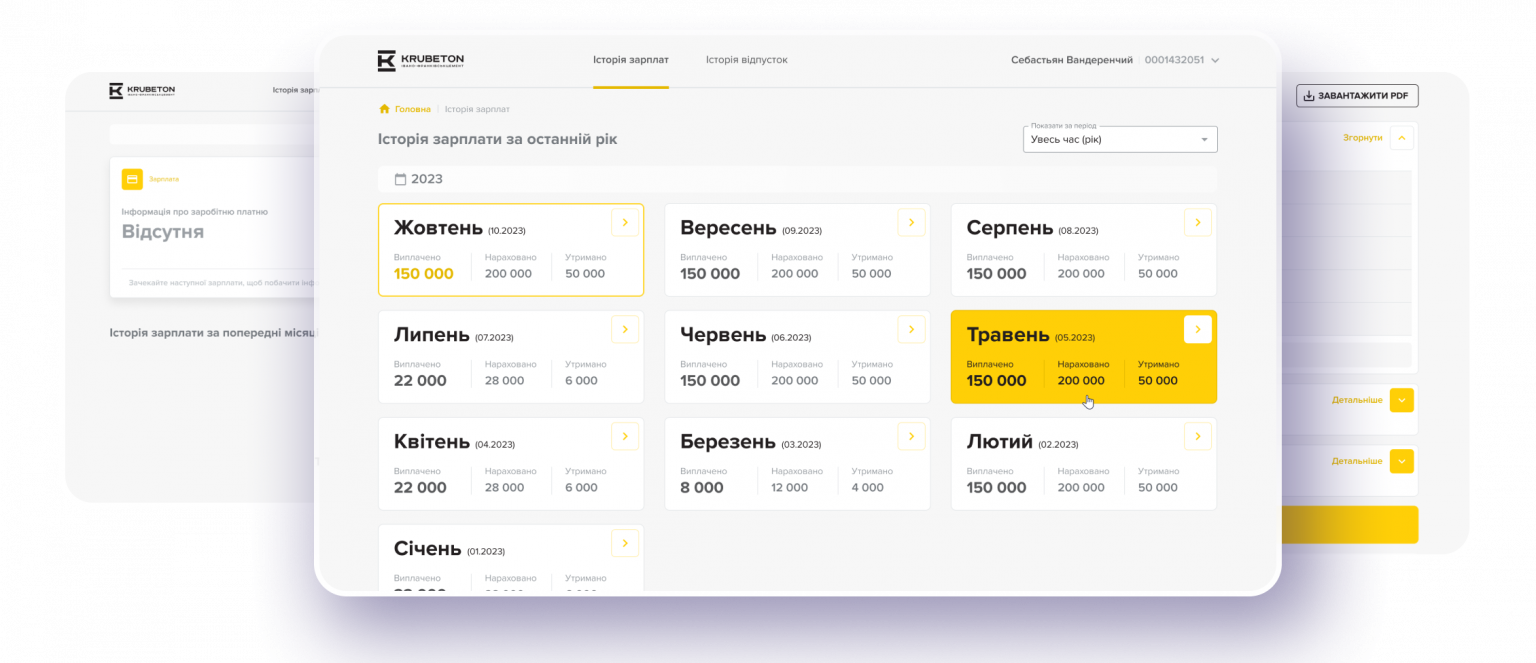Viewport: 1536px width, 663px height.
Task: Open October salary details arrow
Action: (x=624, y=222)
